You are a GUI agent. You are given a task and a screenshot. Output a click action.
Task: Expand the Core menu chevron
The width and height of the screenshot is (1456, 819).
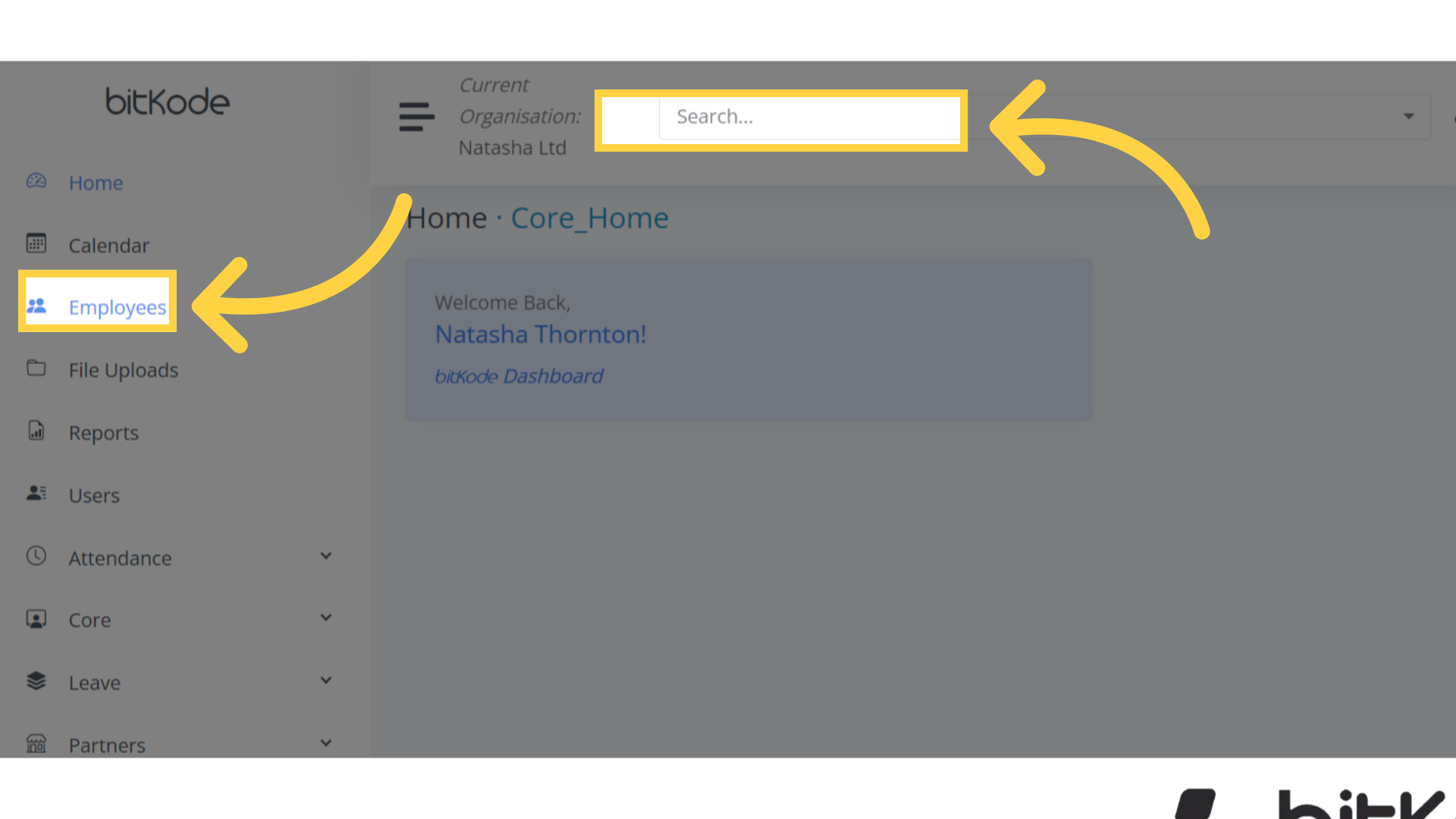point(326,618)
